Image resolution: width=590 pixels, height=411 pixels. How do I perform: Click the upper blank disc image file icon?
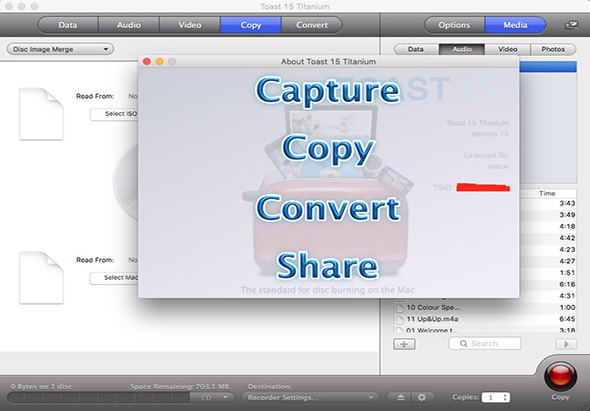41,114
